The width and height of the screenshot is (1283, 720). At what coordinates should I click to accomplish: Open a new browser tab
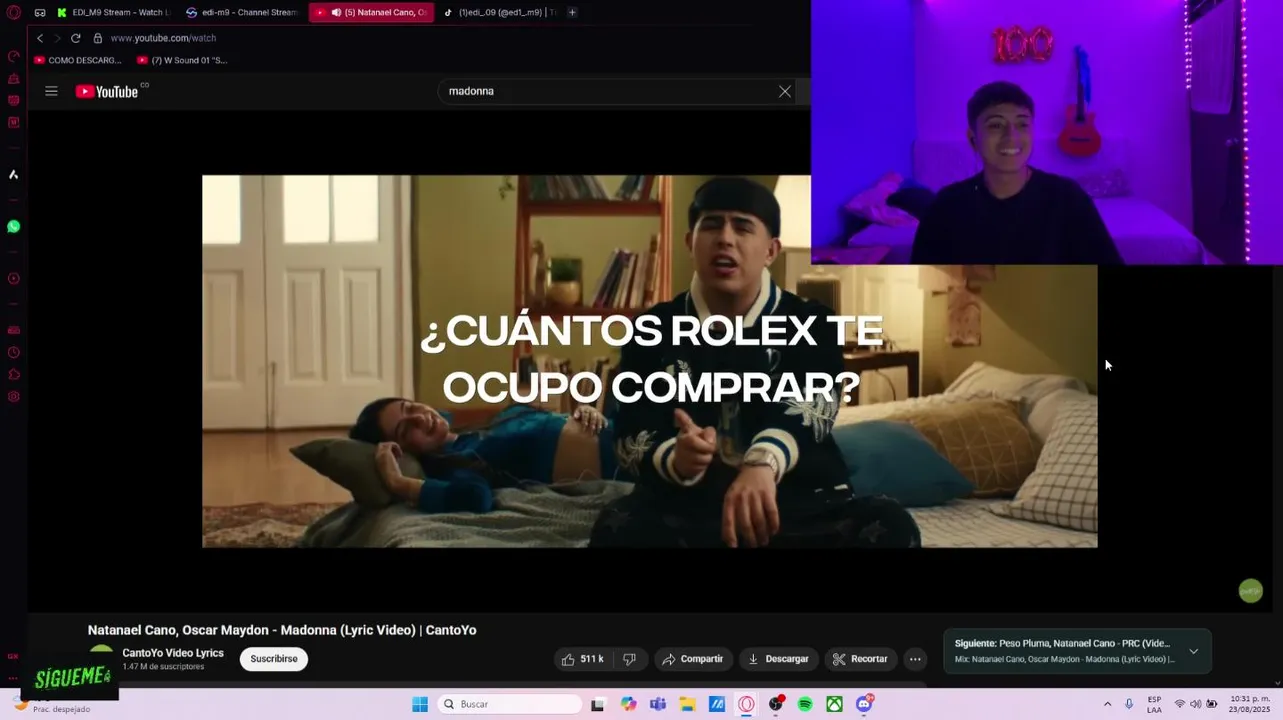572,12
